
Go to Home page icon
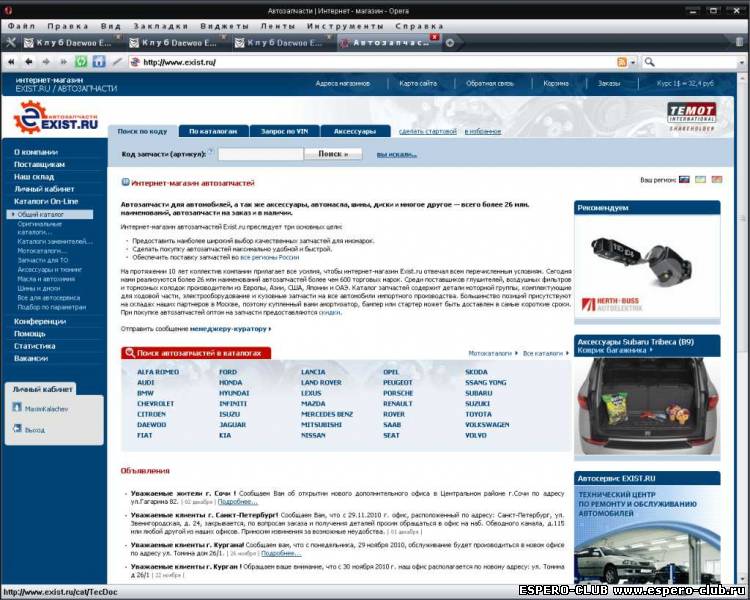coord(99,62)
